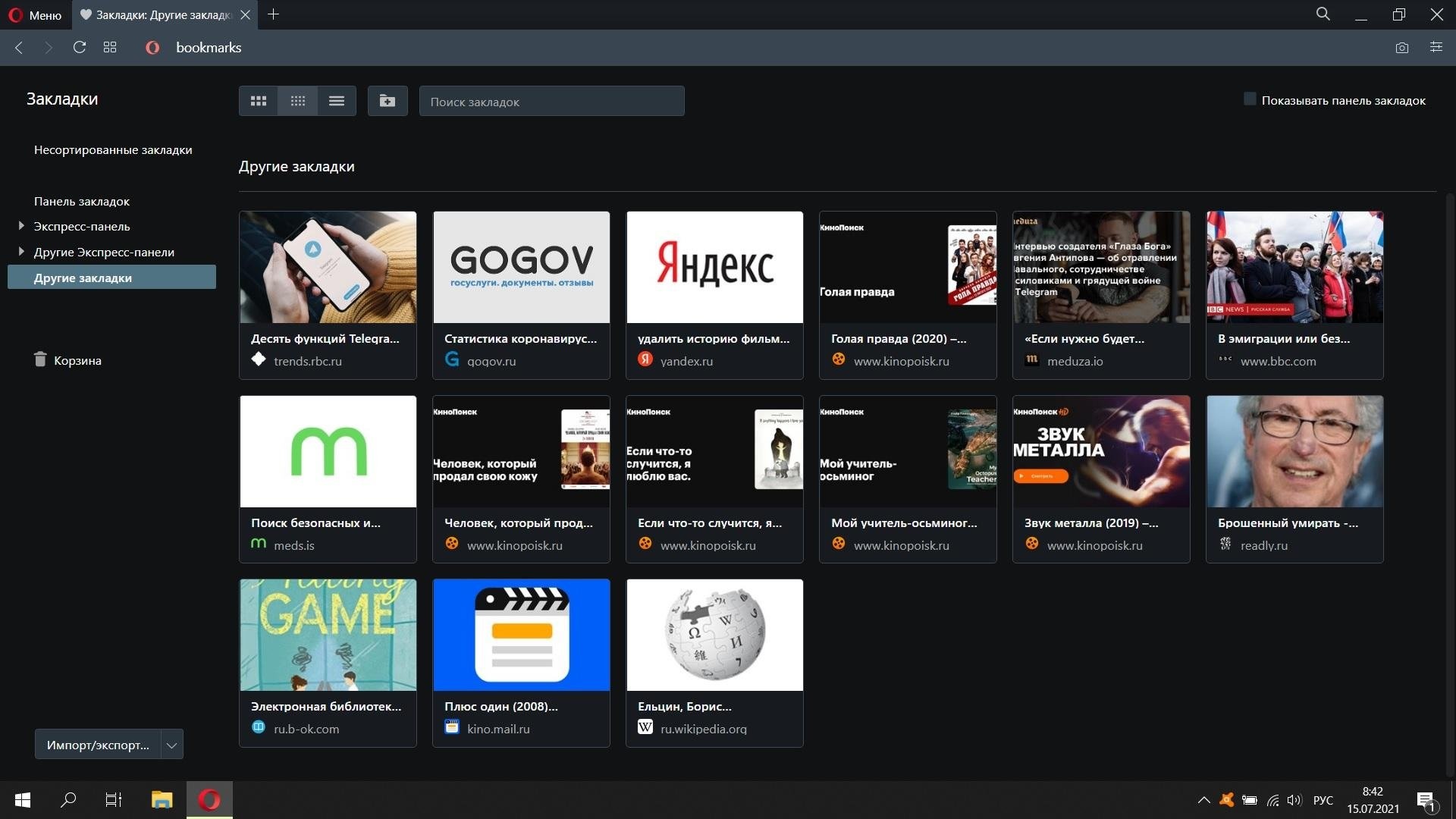Expand the Другие Экспресс-панели tree node
The height and width of the screenshot is (819, 1456).
tap(21, 252)
